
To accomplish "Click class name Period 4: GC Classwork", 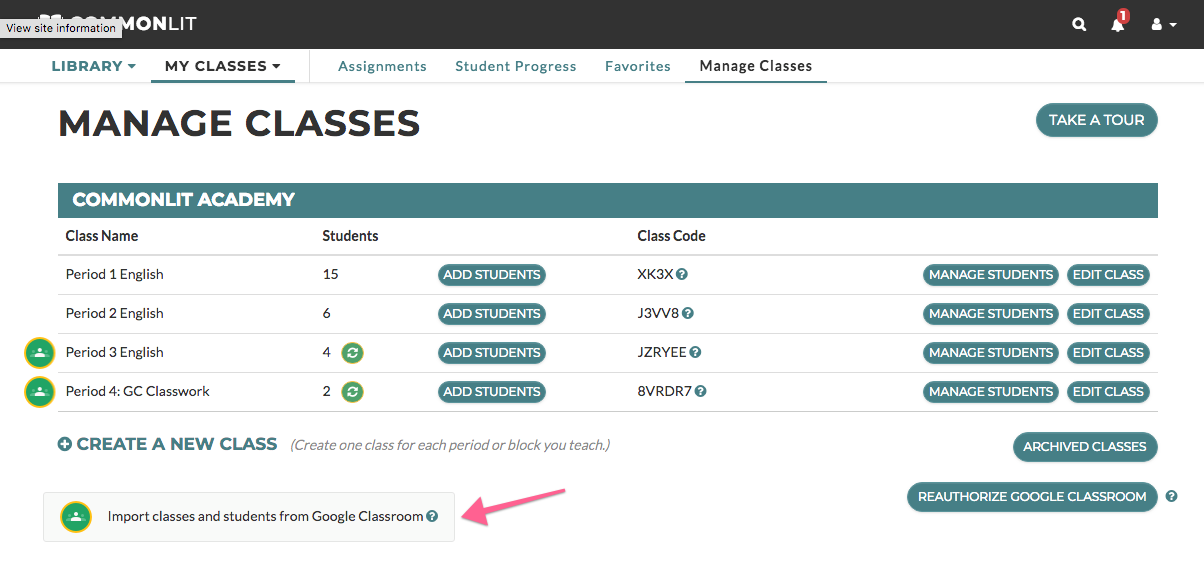I will [138, 391].
